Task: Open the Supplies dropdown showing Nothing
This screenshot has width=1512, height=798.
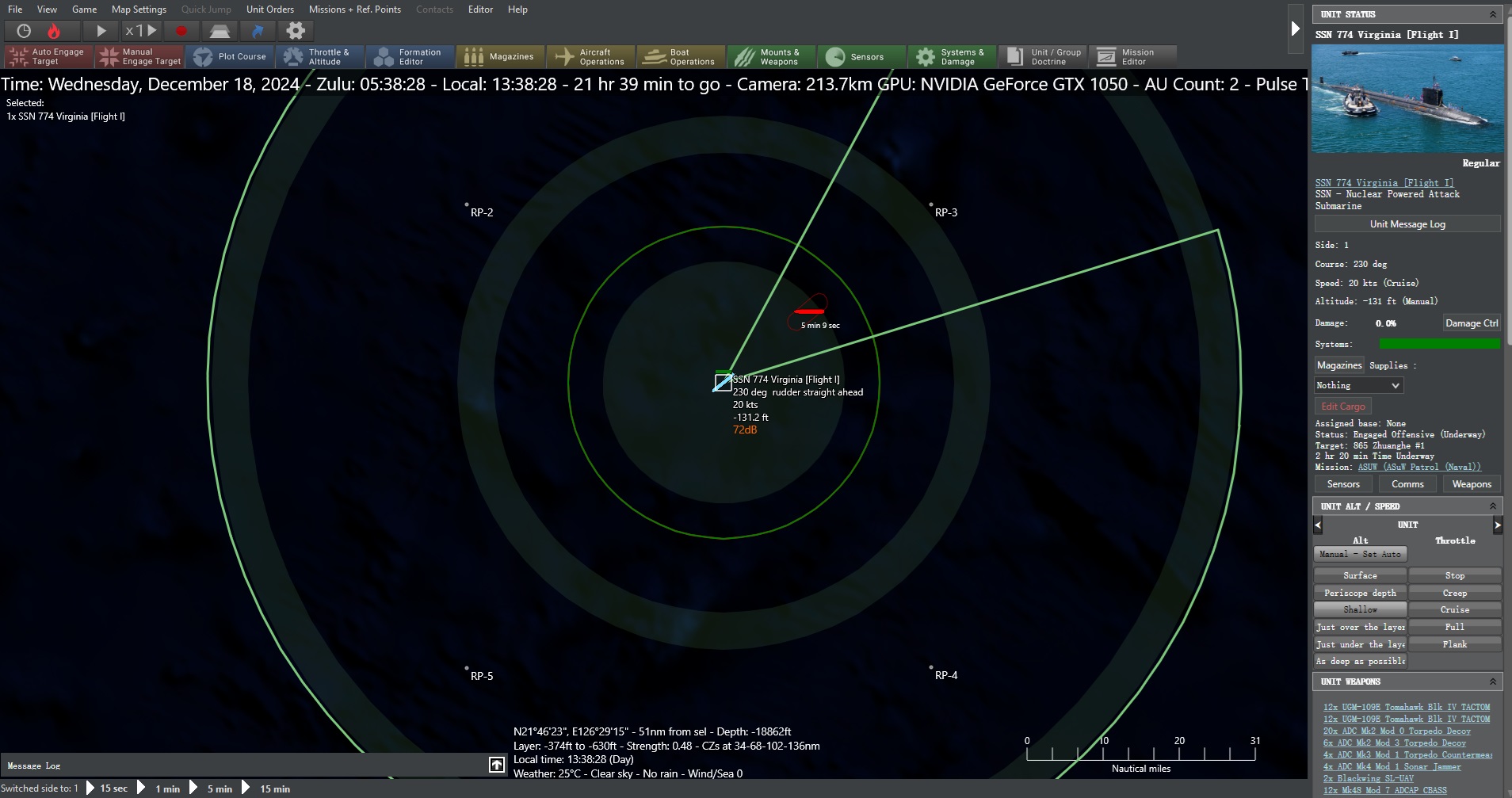Action: click(1358, 385)
